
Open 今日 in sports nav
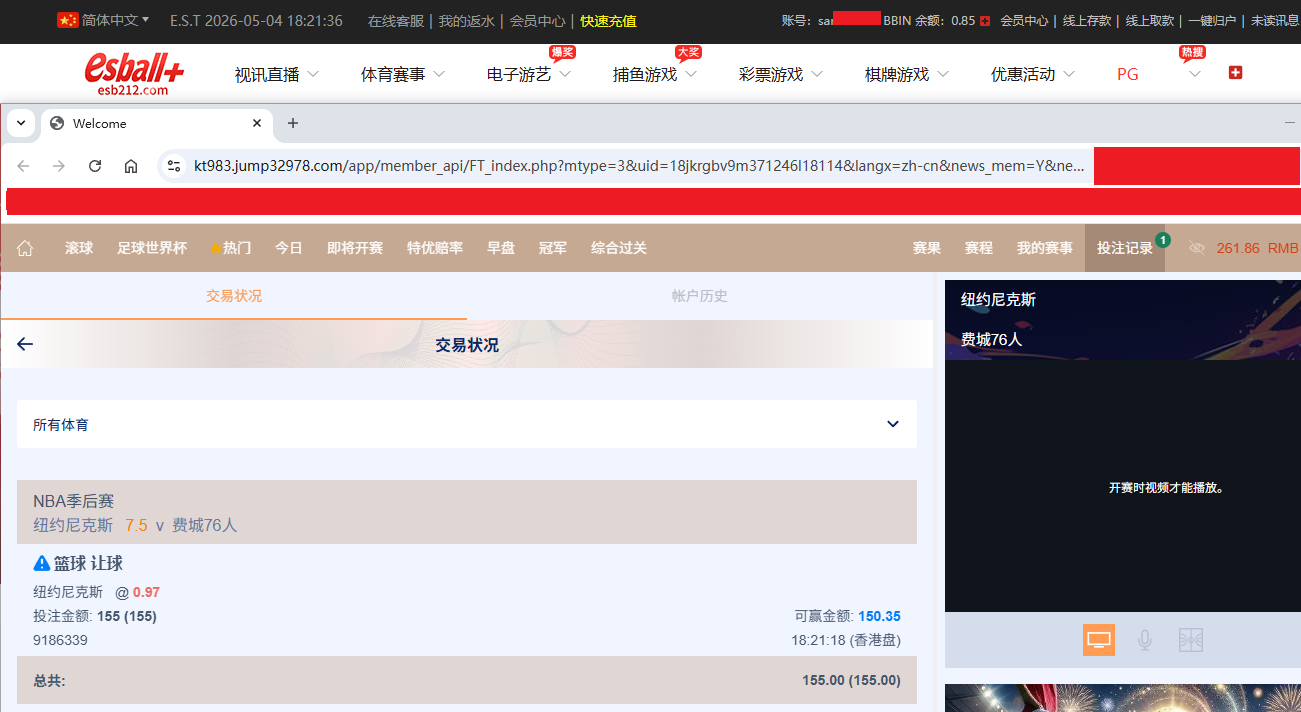click(x=289, y=248)
